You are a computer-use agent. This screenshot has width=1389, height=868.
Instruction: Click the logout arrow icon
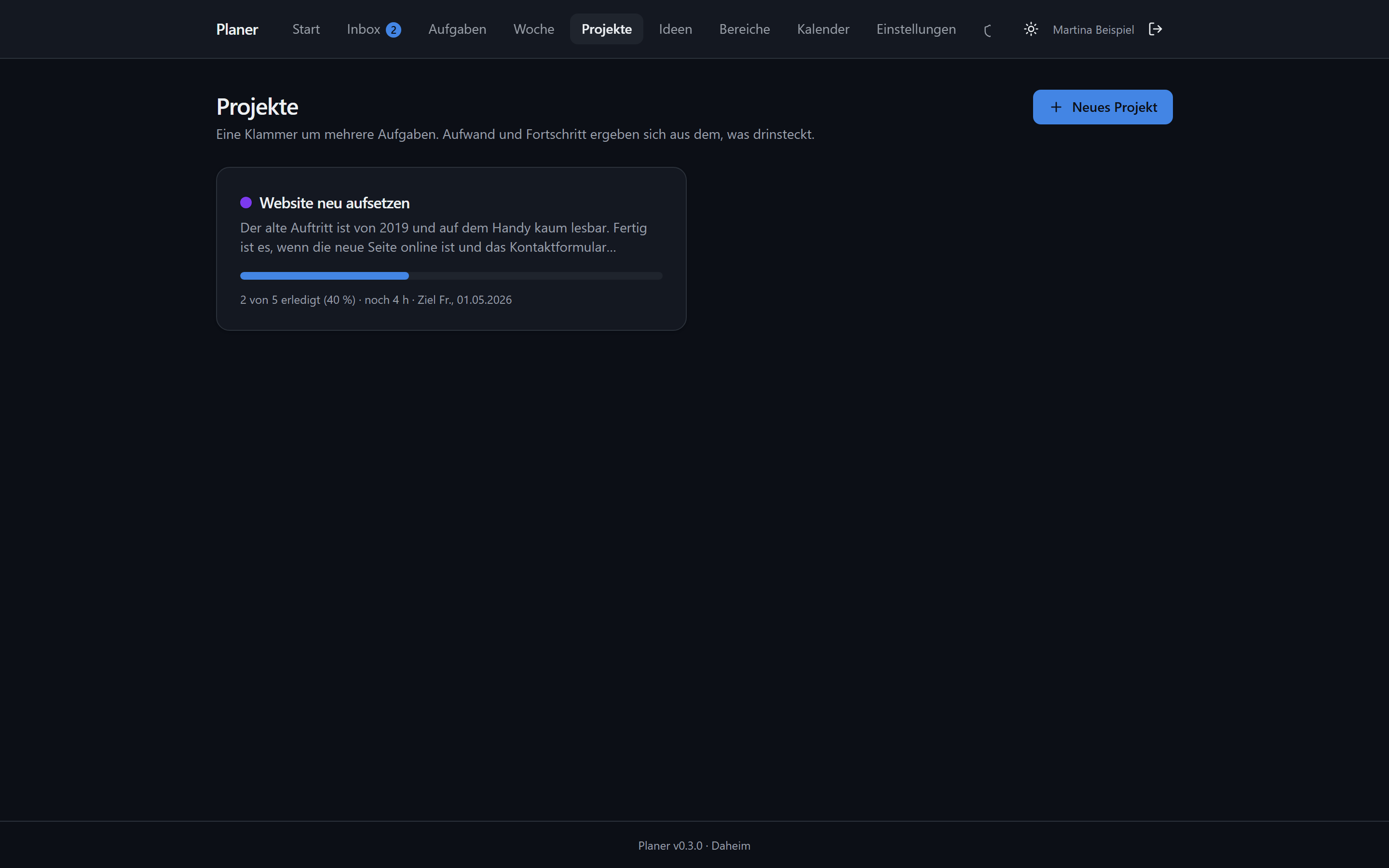coord(1156,29)
